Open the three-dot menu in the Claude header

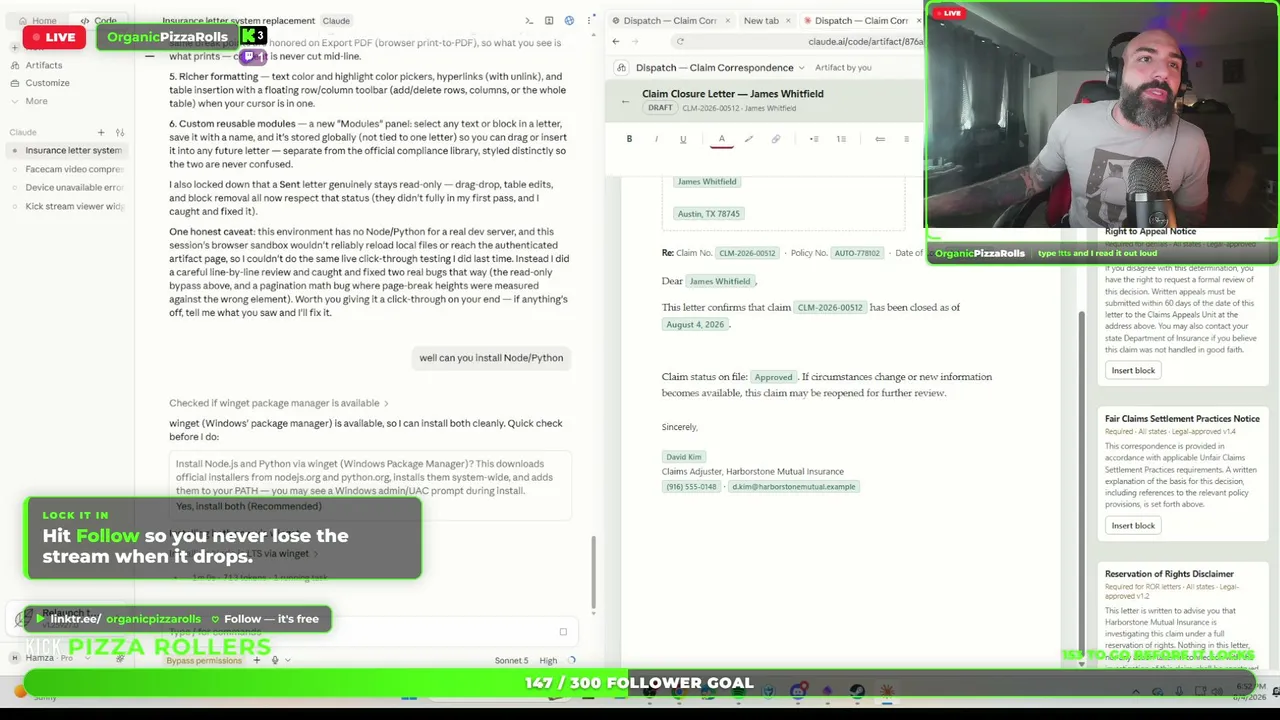click(x=588, y=20)
